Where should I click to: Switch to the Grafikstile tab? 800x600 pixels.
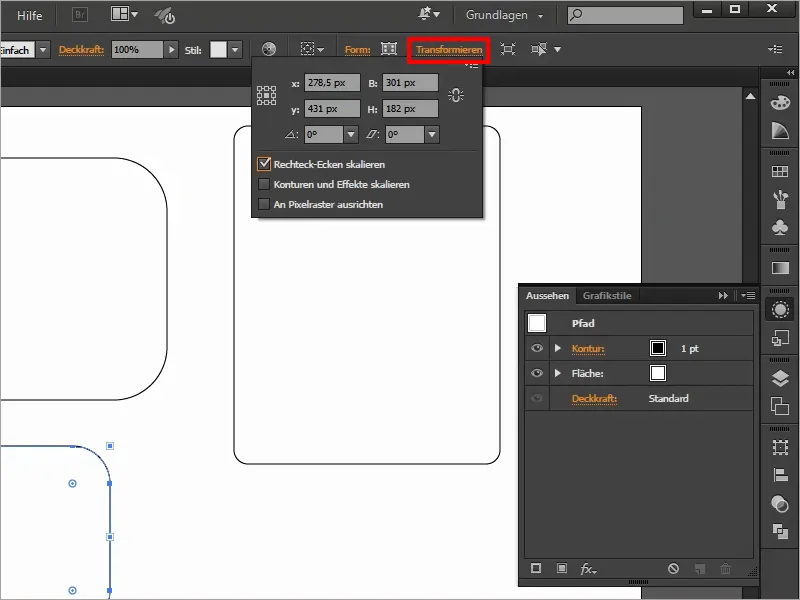pos(607,296)
